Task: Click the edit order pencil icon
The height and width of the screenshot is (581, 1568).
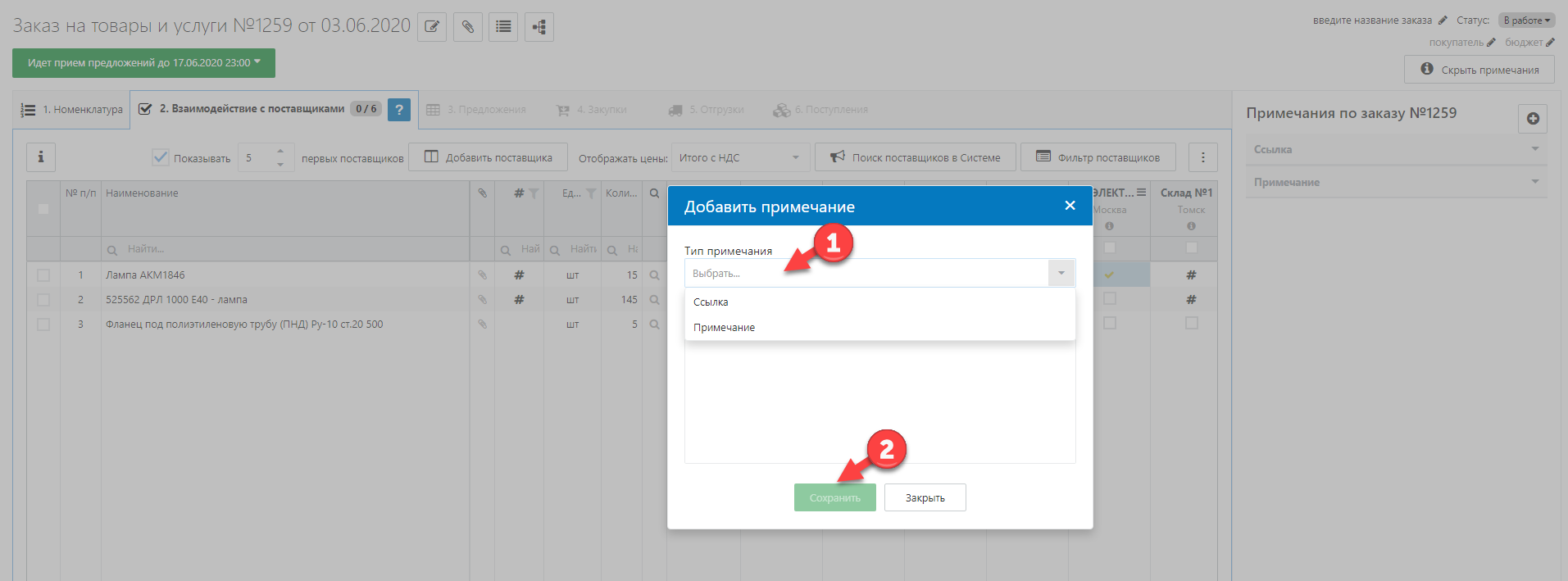Action: 432,27
